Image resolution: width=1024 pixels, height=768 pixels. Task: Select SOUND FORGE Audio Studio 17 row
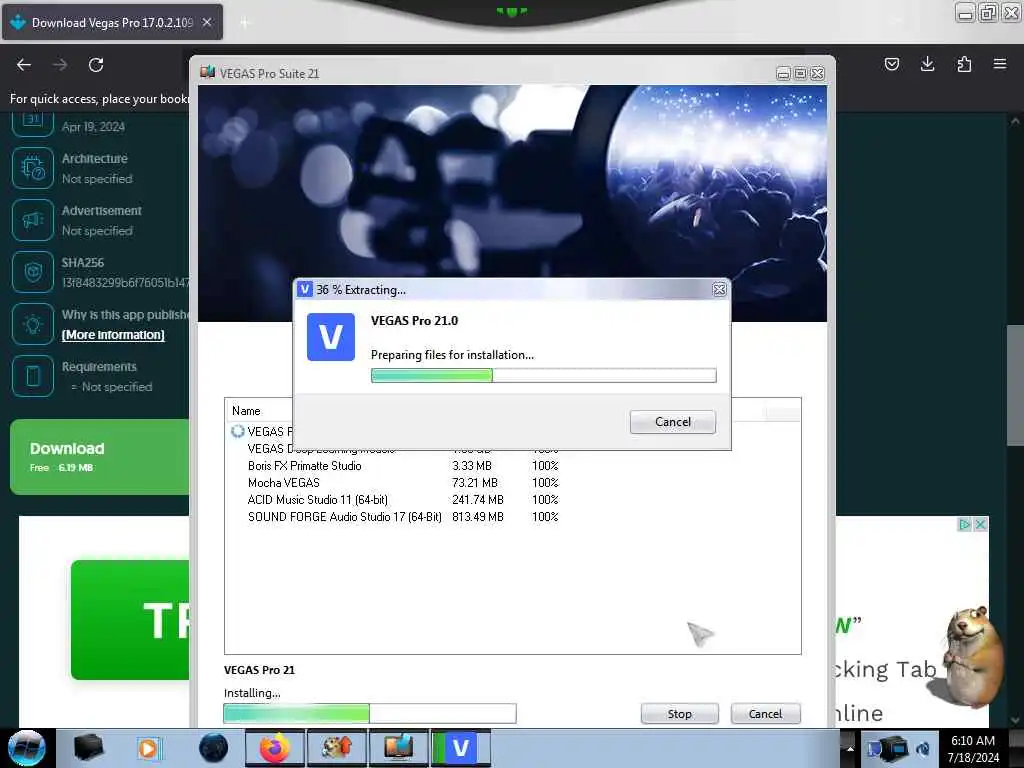click(x=403, y=517)
